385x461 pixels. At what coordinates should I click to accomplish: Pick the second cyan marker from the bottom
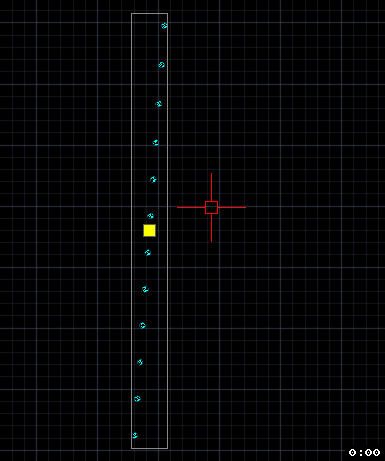(x=137, y=399)
